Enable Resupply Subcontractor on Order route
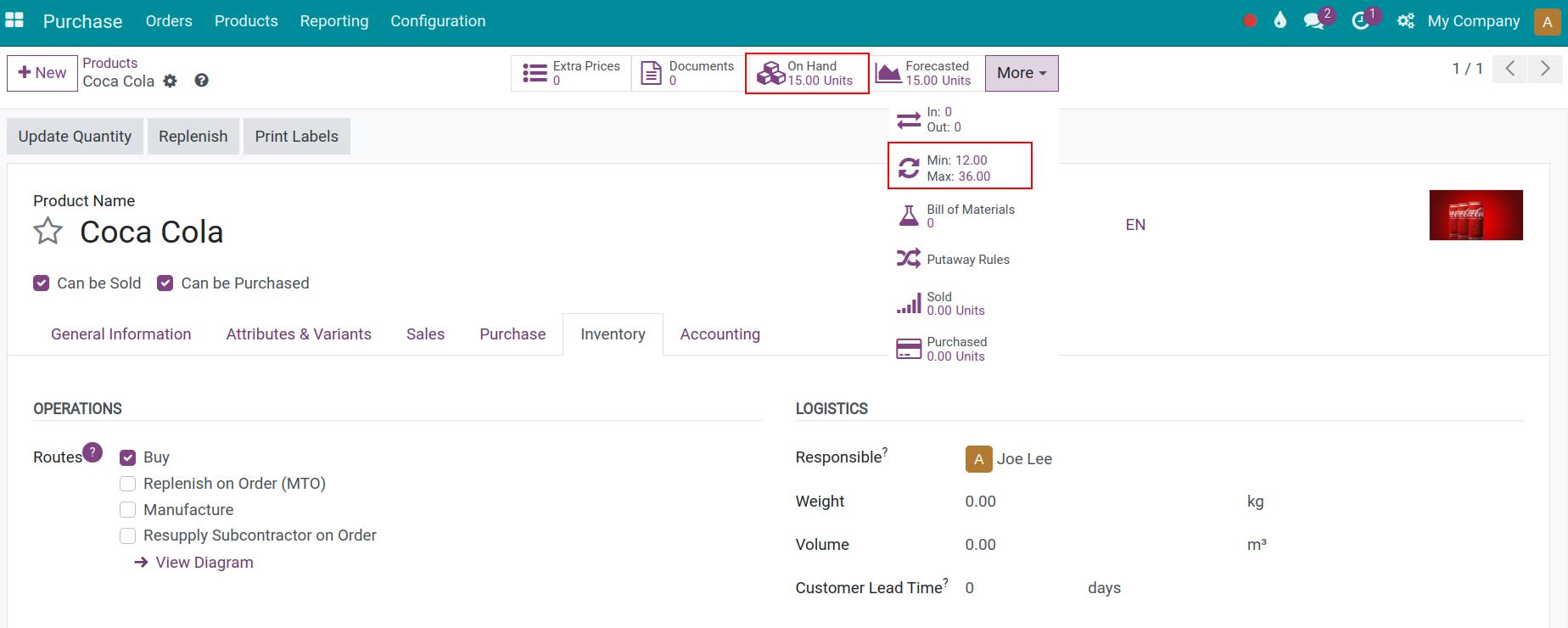Image resolution: width=1568 pixels, height=628 pixels. tap(127, 535)
